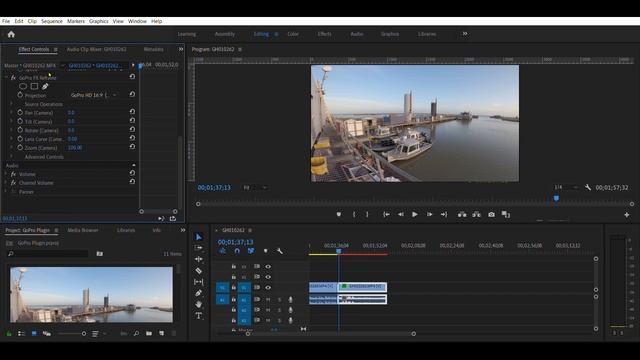The image size is (640, 360).
Task: Toggle V2 track output eye
Action: point(268,277)
